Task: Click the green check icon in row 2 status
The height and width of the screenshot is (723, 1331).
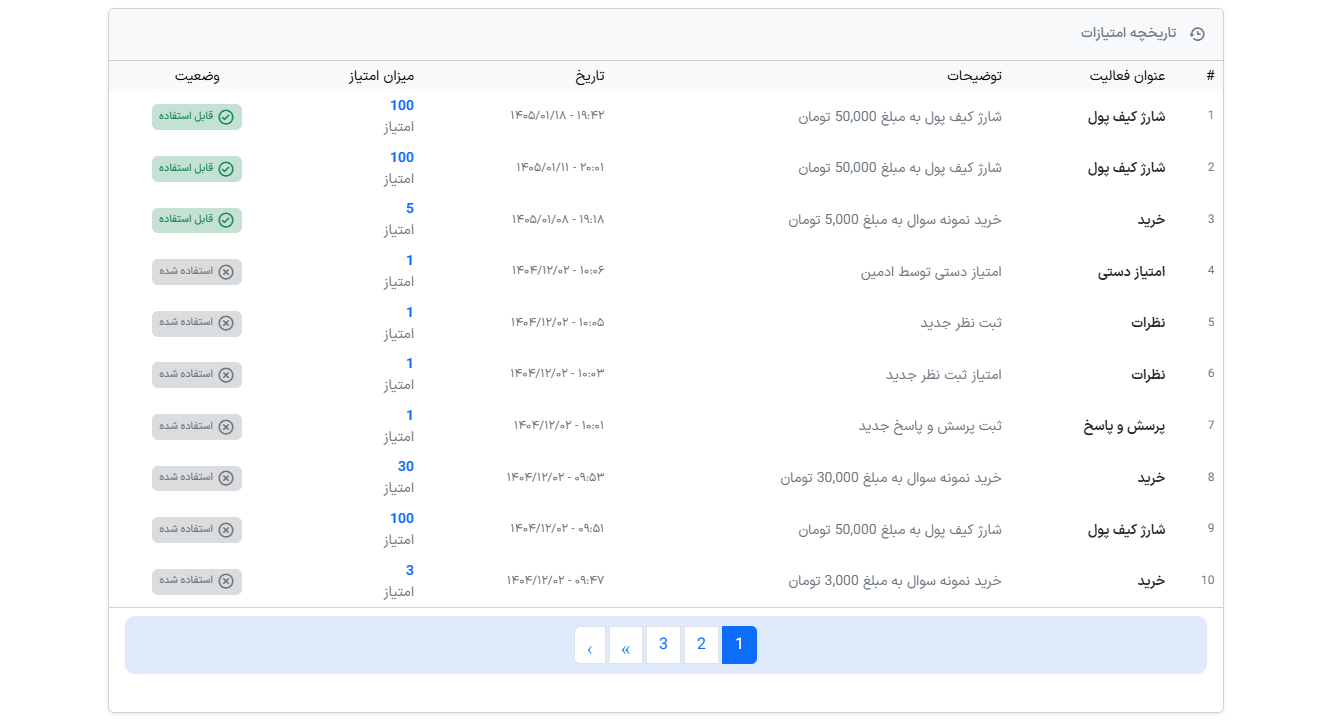Action: coord(226,169)
